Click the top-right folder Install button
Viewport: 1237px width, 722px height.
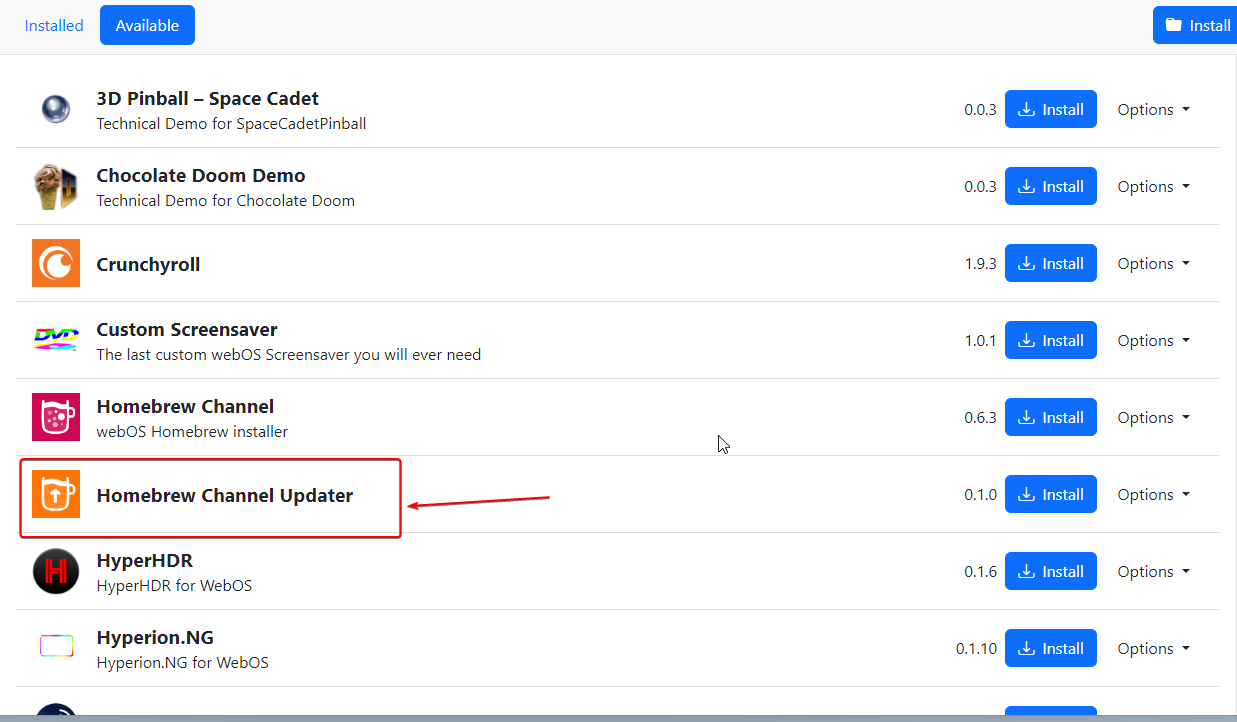(x=1196, y=26)
